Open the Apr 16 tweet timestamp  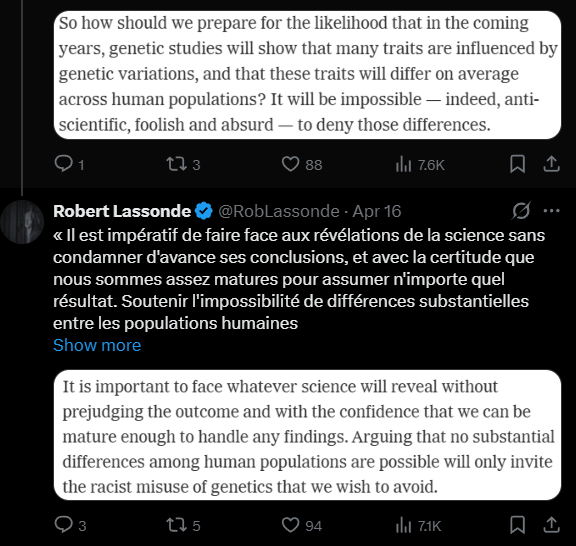pos(377,211)
